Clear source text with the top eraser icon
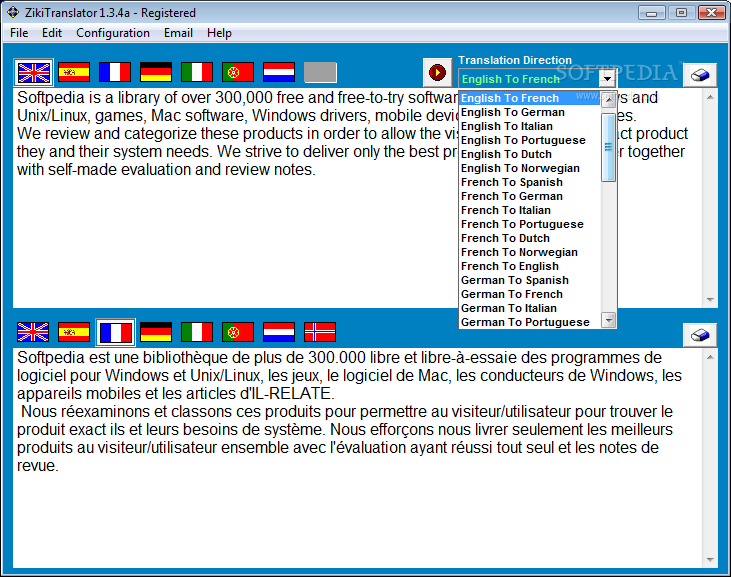 pyautogui.click(x=700, y=75)
